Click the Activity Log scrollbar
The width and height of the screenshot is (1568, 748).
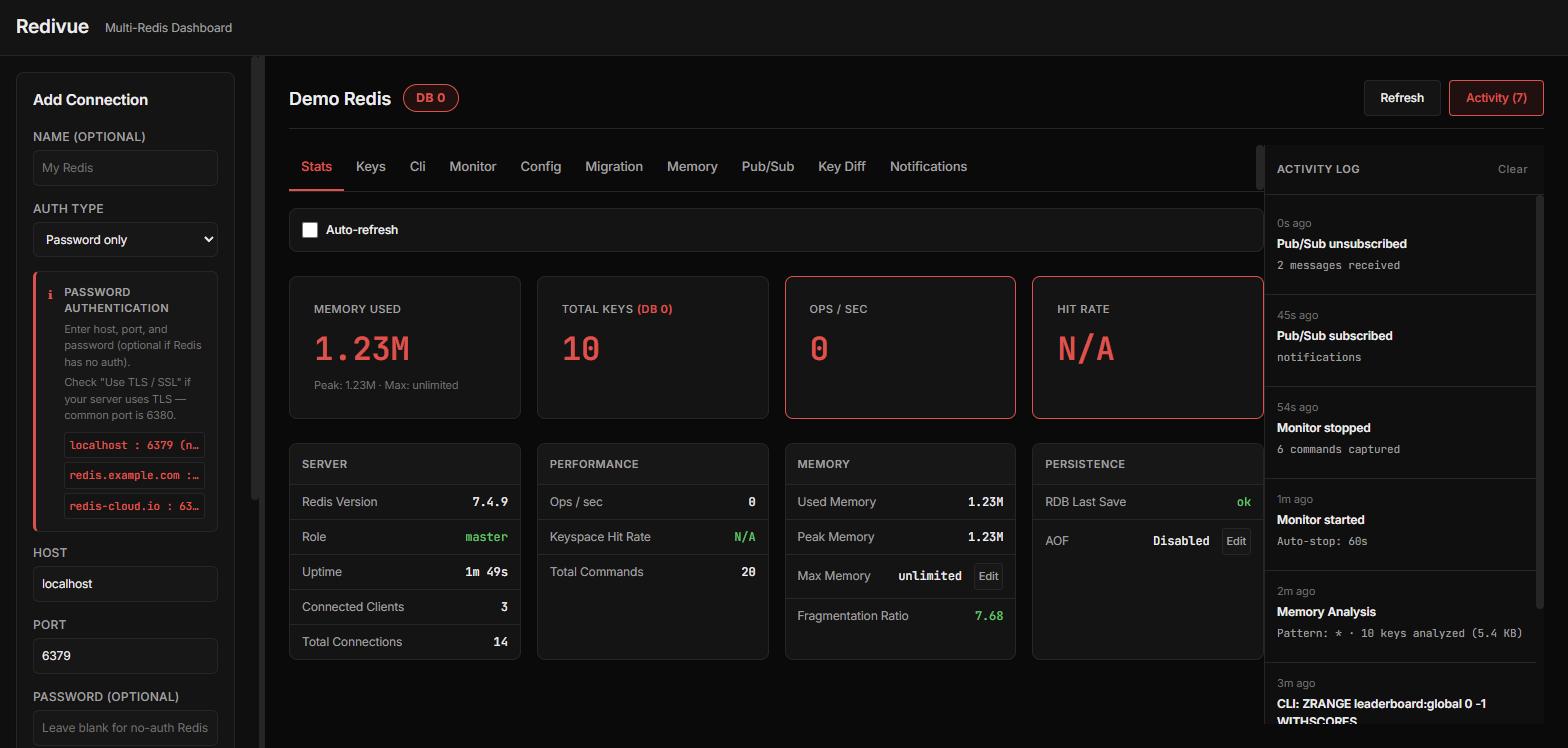1540,400
